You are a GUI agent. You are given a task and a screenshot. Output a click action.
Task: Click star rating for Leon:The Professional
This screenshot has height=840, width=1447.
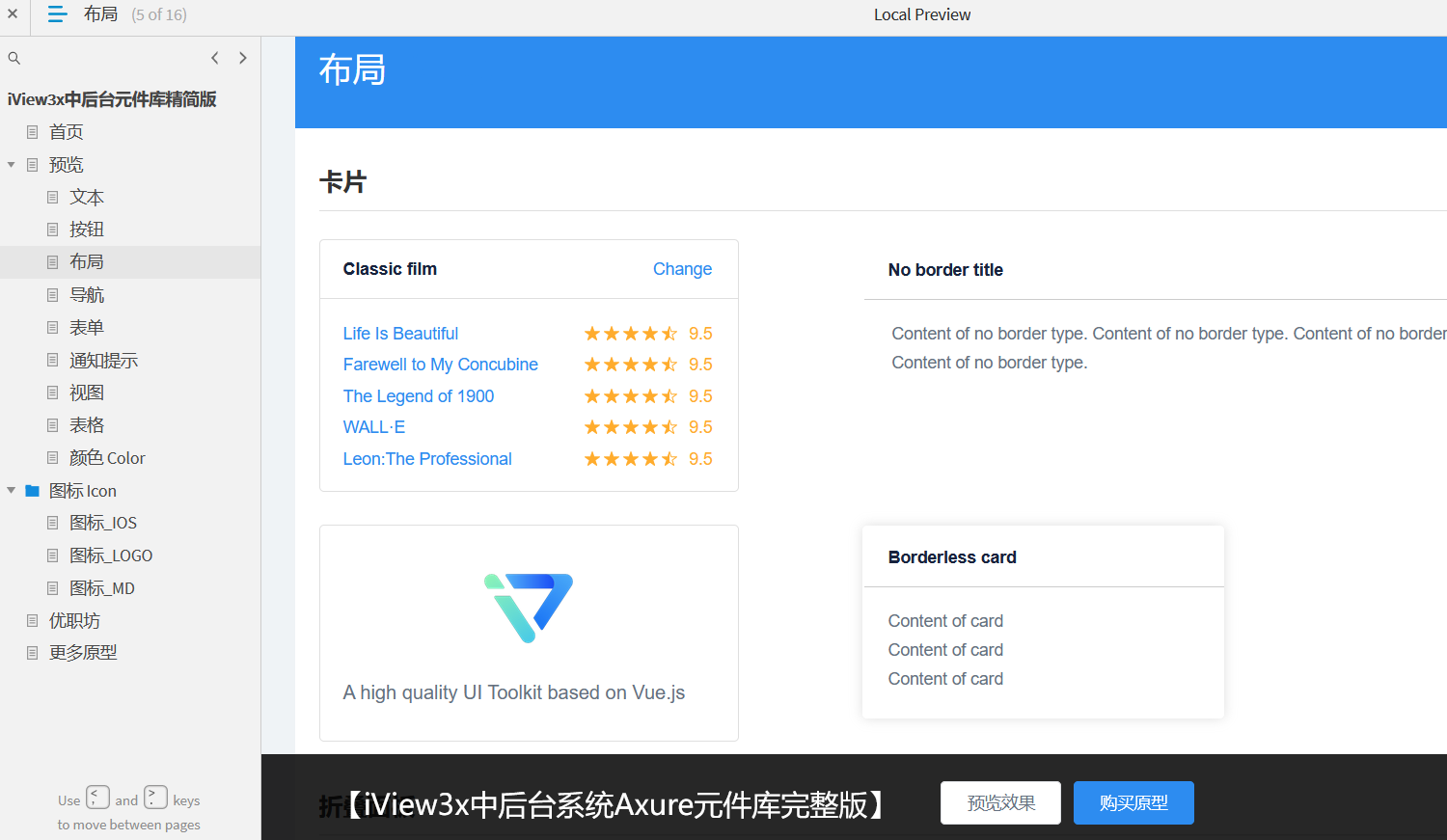point(631,459)
